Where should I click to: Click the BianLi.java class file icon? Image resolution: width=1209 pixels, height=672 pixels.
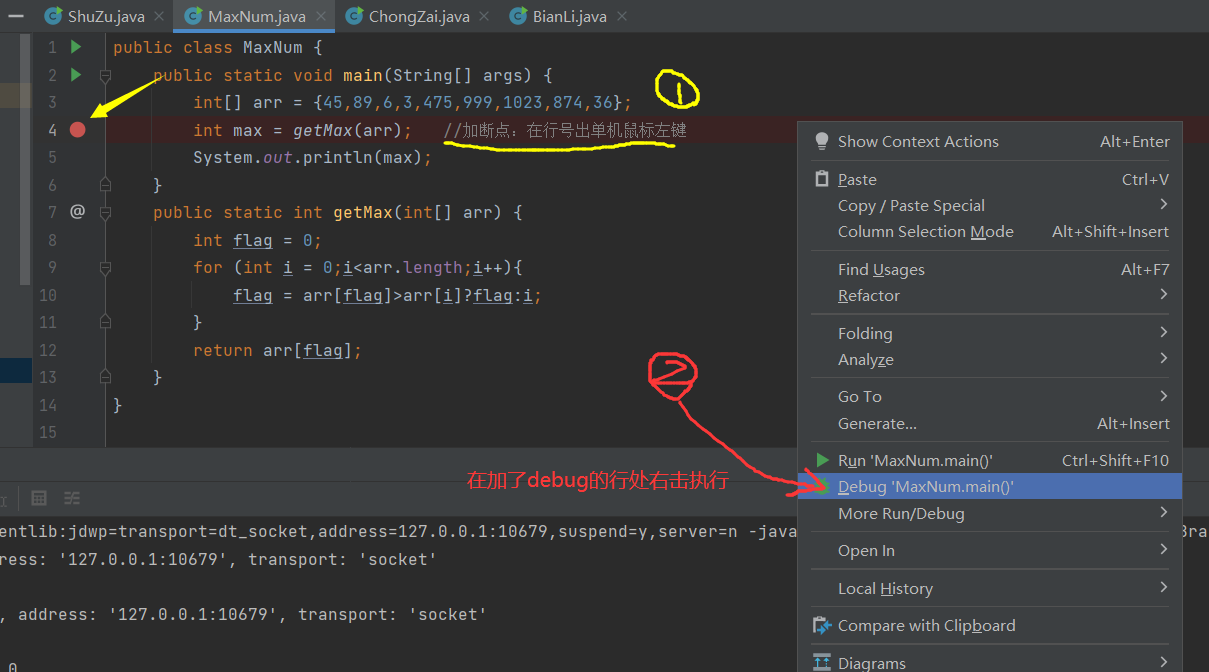(x=518, y=16)
